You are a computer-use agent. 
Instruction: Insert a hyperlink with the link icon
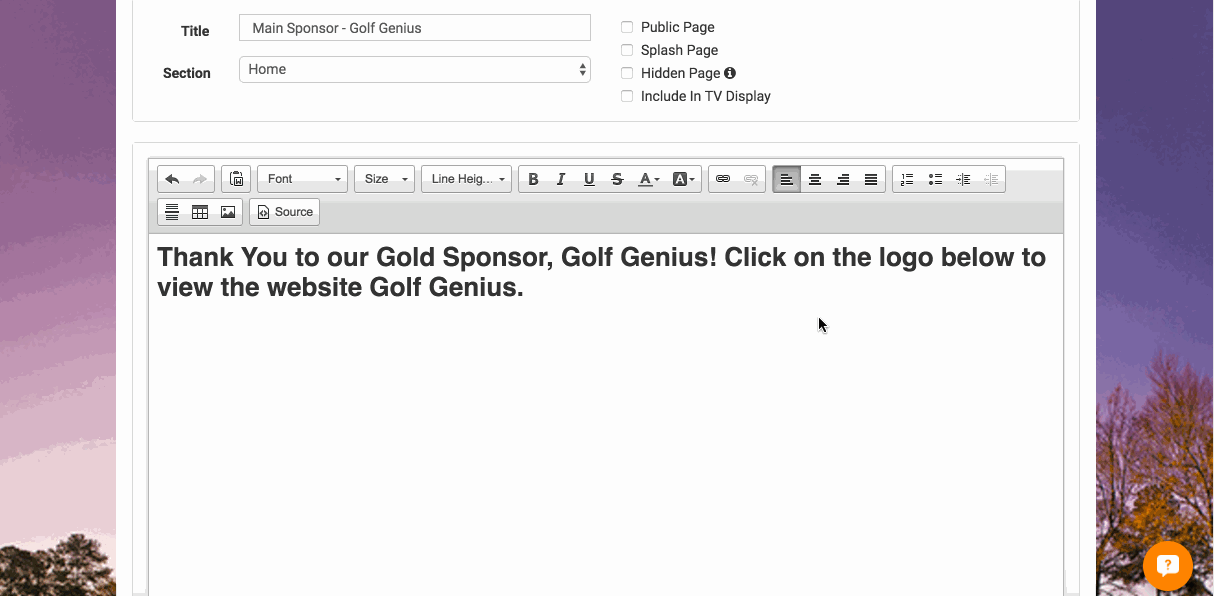[723, 179]
